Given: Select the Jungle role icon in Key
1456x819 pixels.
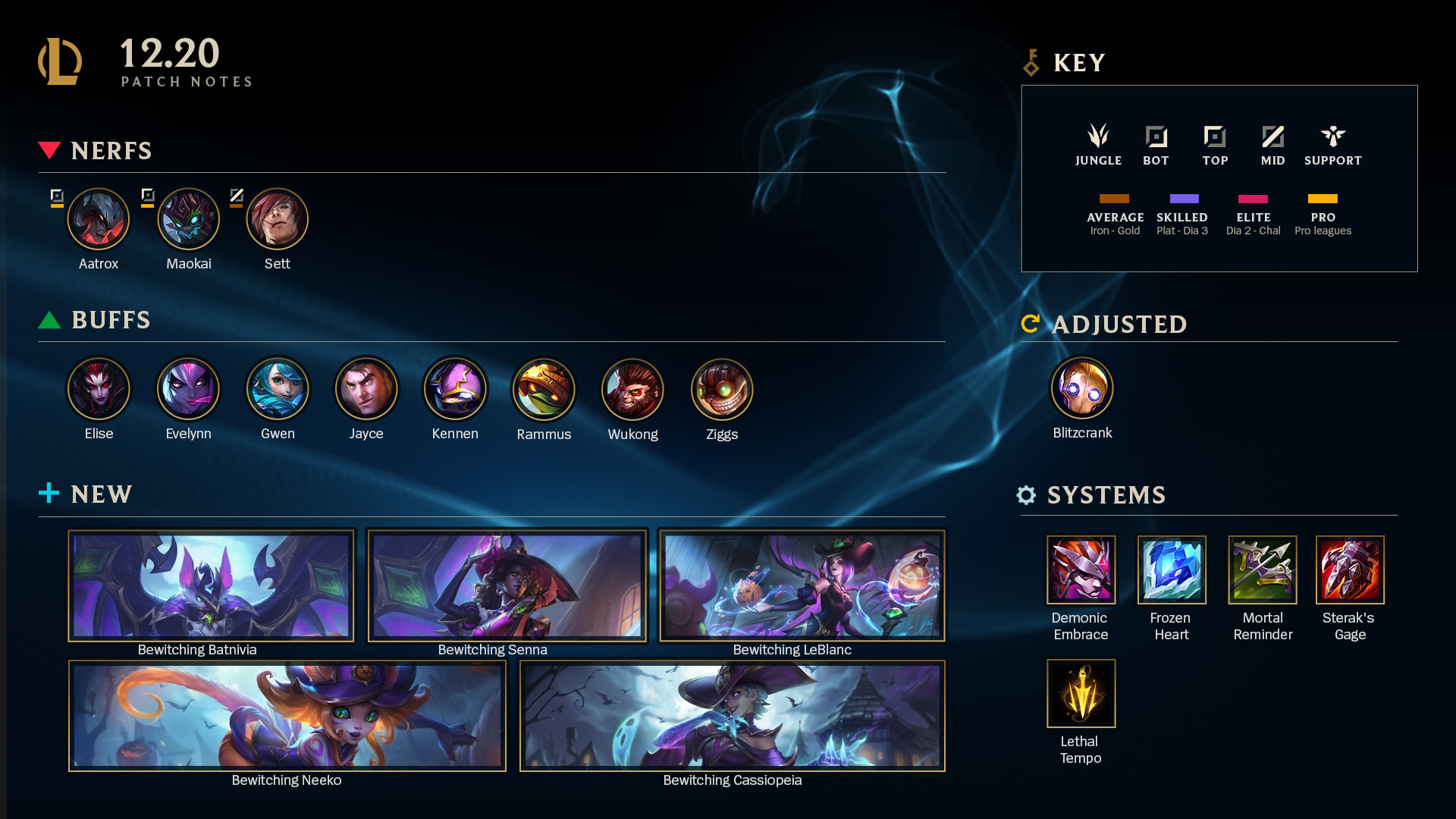Looking at the screenshot, I should point(1098,136).
